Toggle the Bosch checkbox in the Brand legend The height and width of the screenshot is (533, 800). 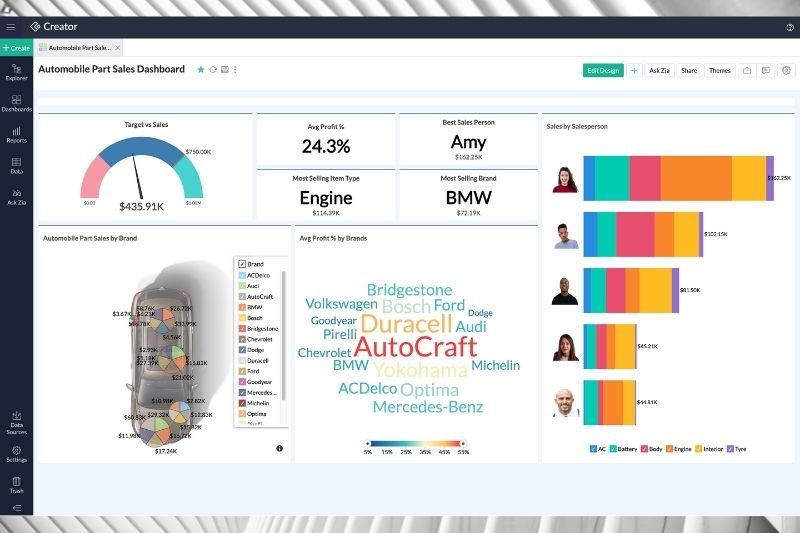pyautogui.click(x=242, y=318)
